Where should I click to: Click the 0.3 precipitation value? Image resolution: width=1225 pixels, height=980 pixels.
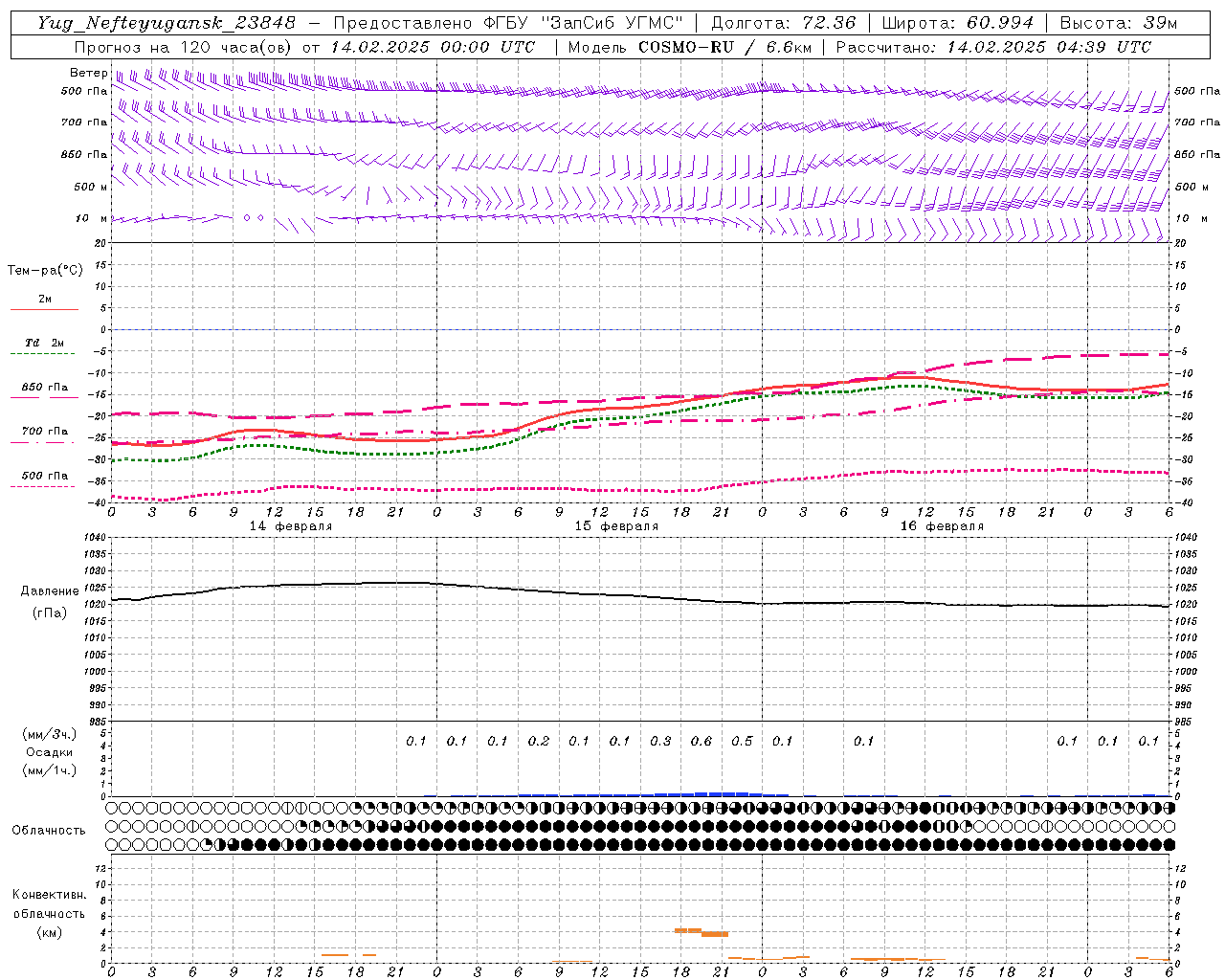[660, 741]
